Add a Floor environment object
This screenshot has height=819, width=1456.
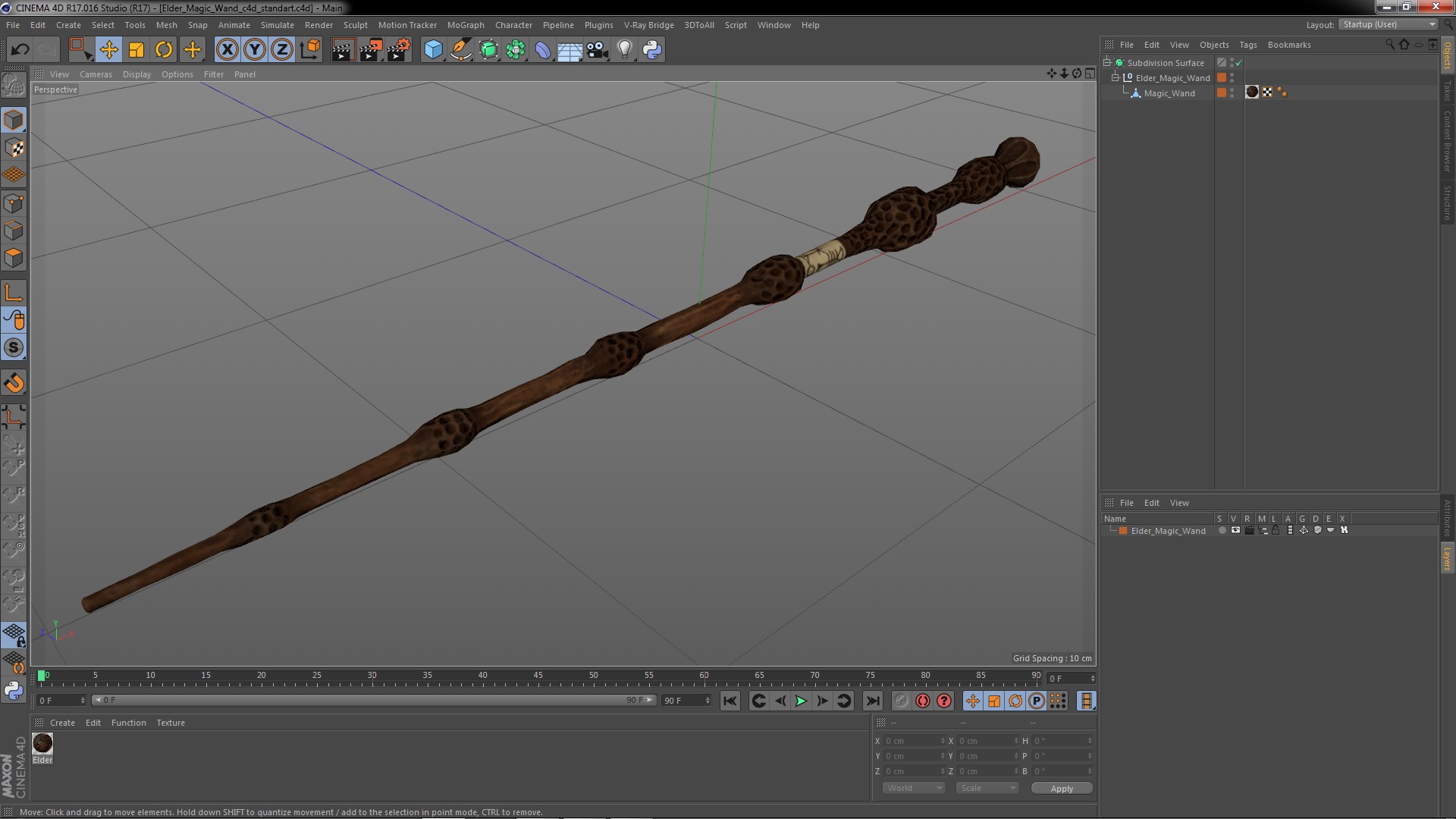(x=570, y=50)
